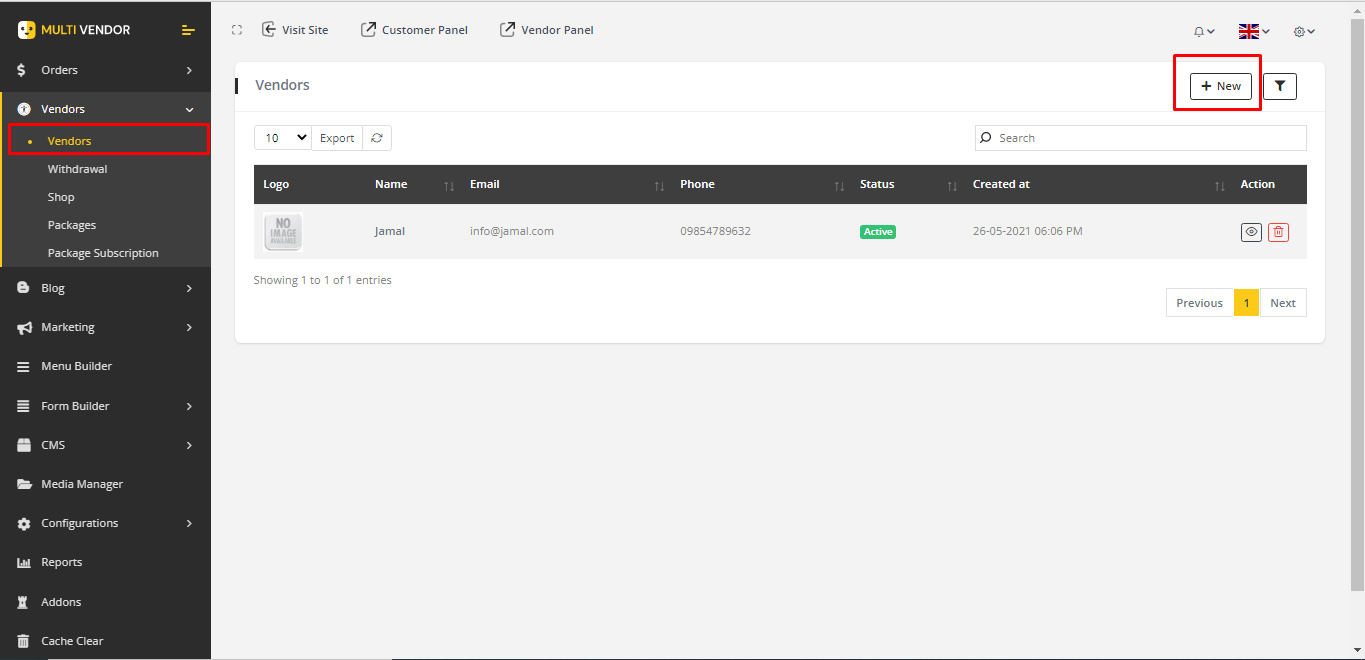Image resolution: width=1365 pixels, height=660 pixels.
Task: Open the language flag dropdown
Action: (x=1254, y=31)
